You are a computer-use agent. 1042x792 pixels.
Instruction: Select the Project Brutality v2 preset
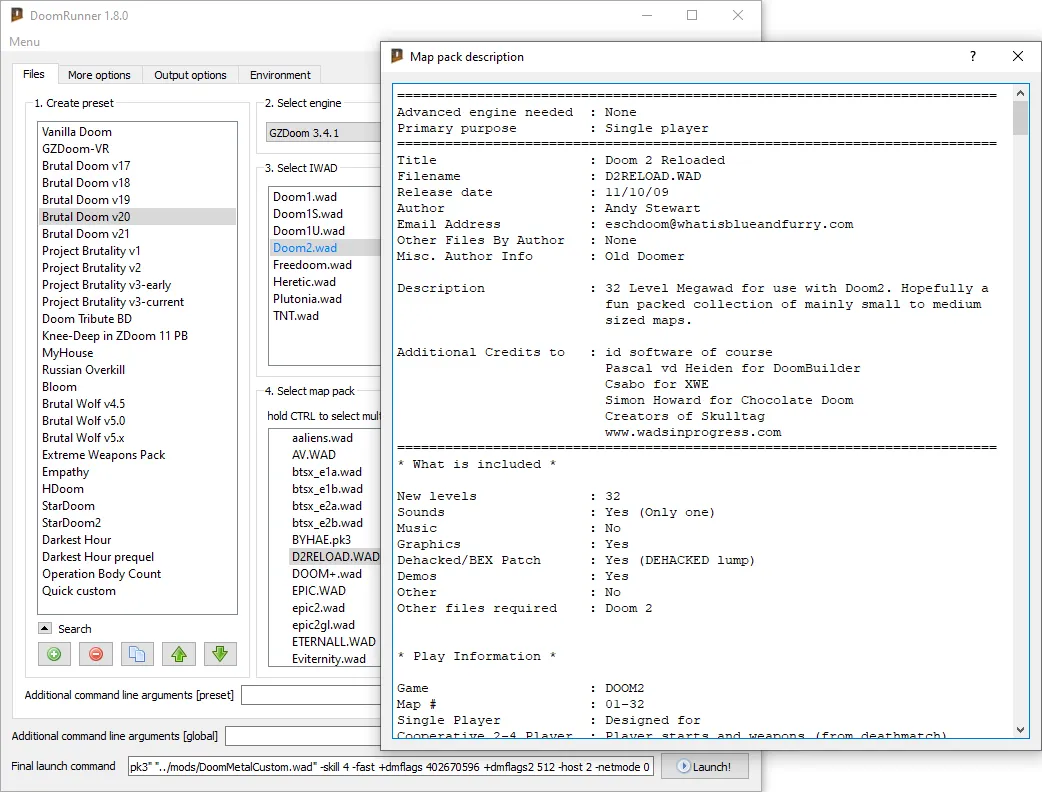(91, 268)
